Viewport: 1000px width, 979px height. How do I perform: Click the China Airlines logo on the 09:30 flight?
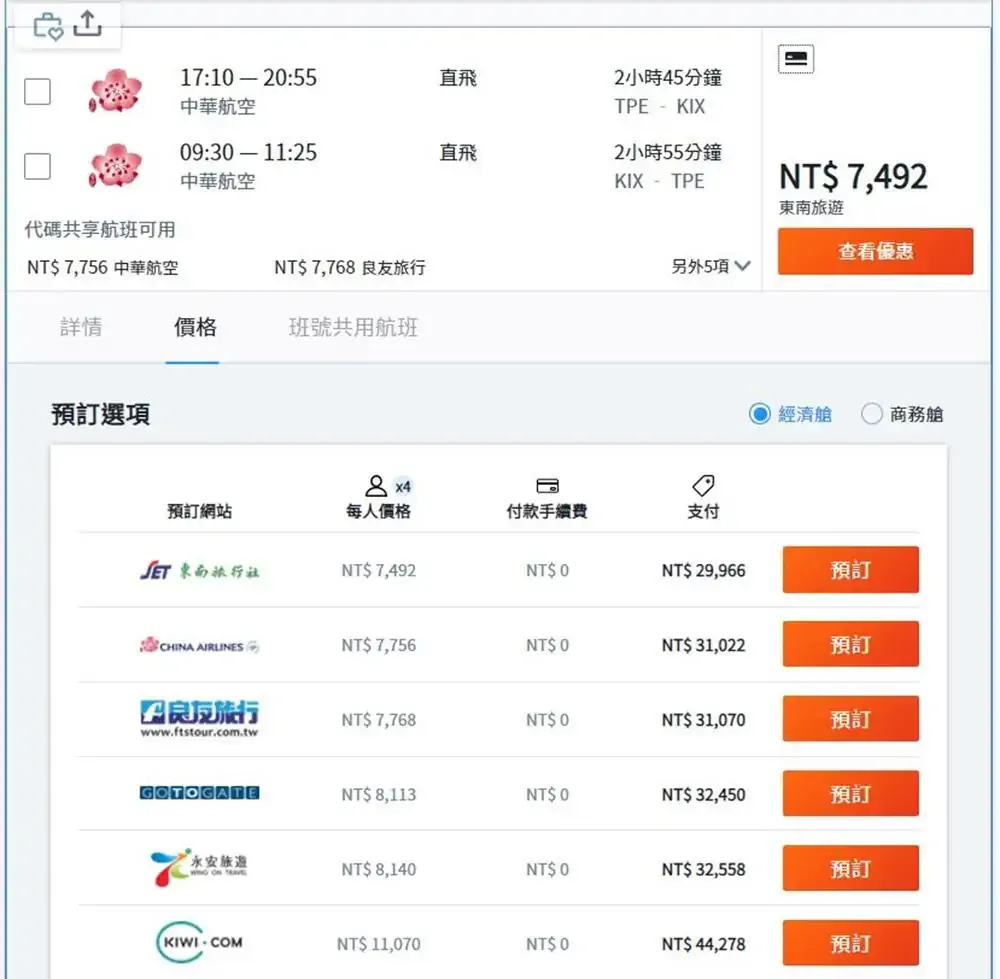(115, 166)
